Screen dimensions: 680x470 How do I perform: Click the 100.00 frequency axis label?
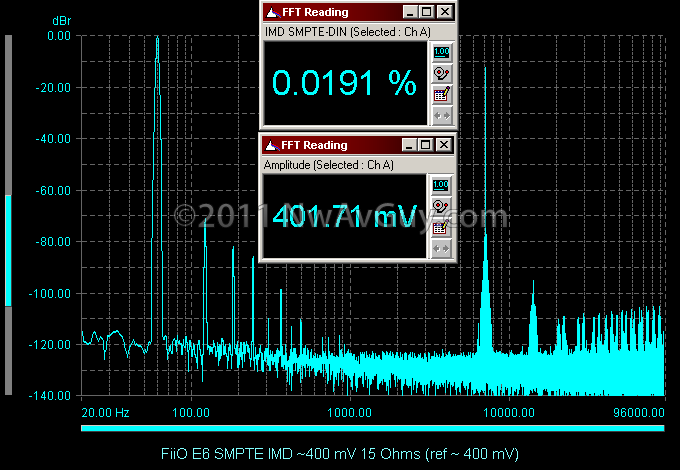click(191, 413)
